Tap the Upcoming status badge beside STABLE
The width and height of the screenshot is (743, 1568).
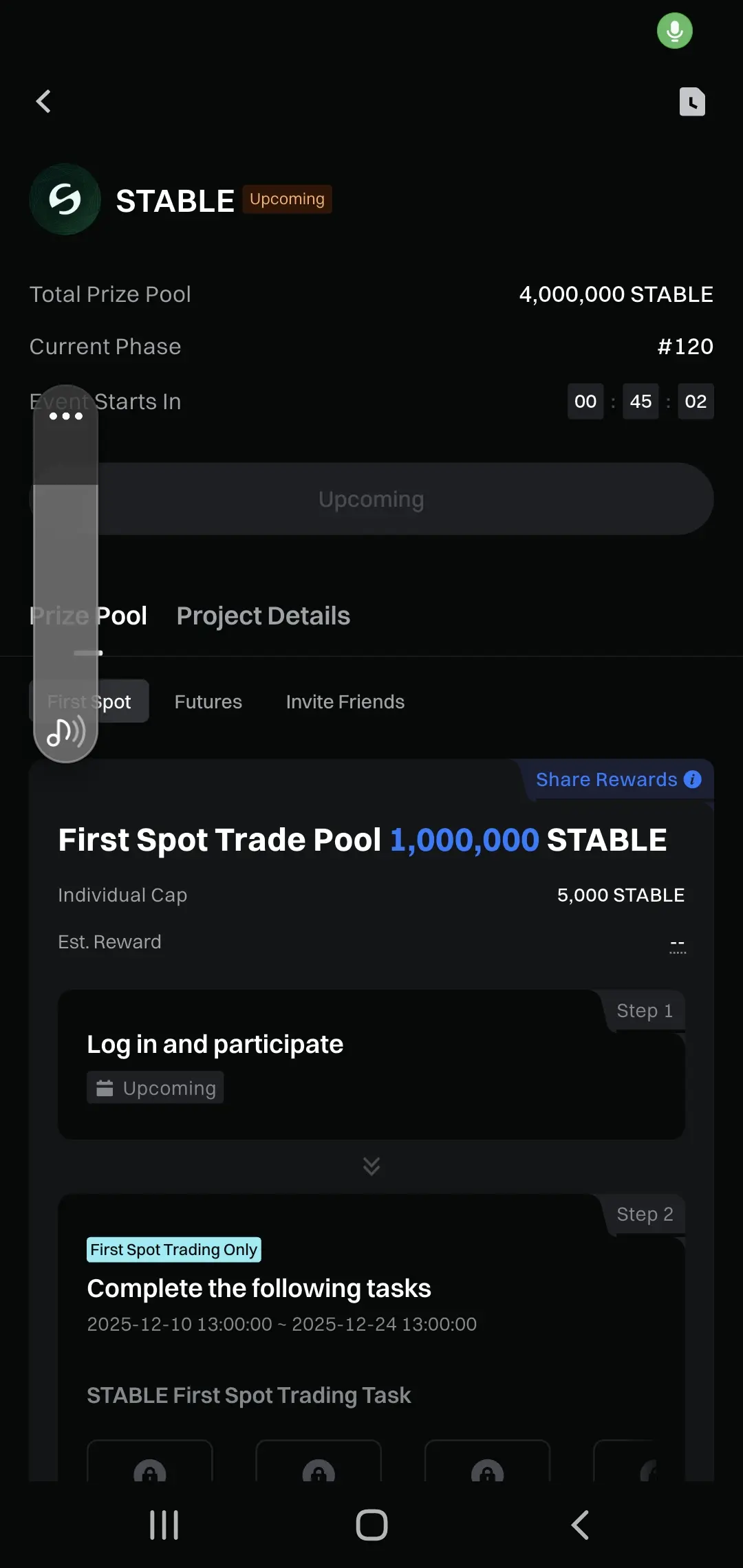tap(287, 199)
